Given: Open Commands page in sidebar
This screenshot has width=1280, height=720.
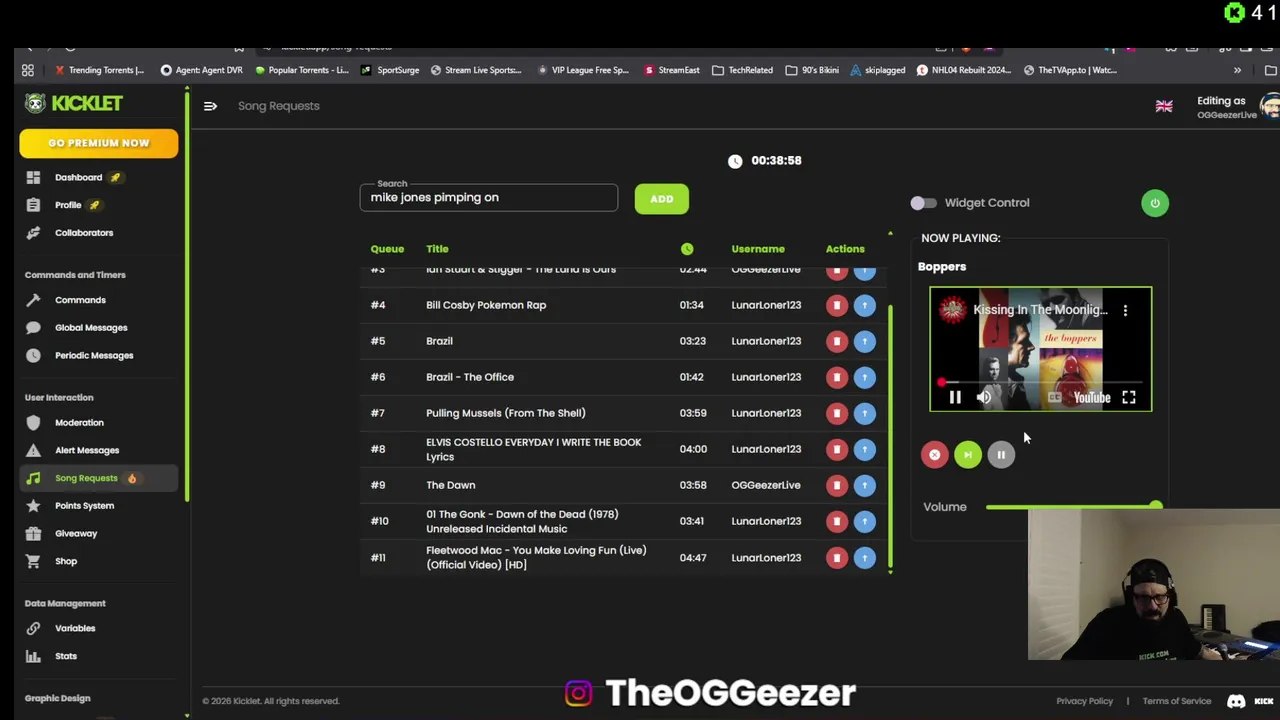Looking at the screenshot, I should point(80,300).
